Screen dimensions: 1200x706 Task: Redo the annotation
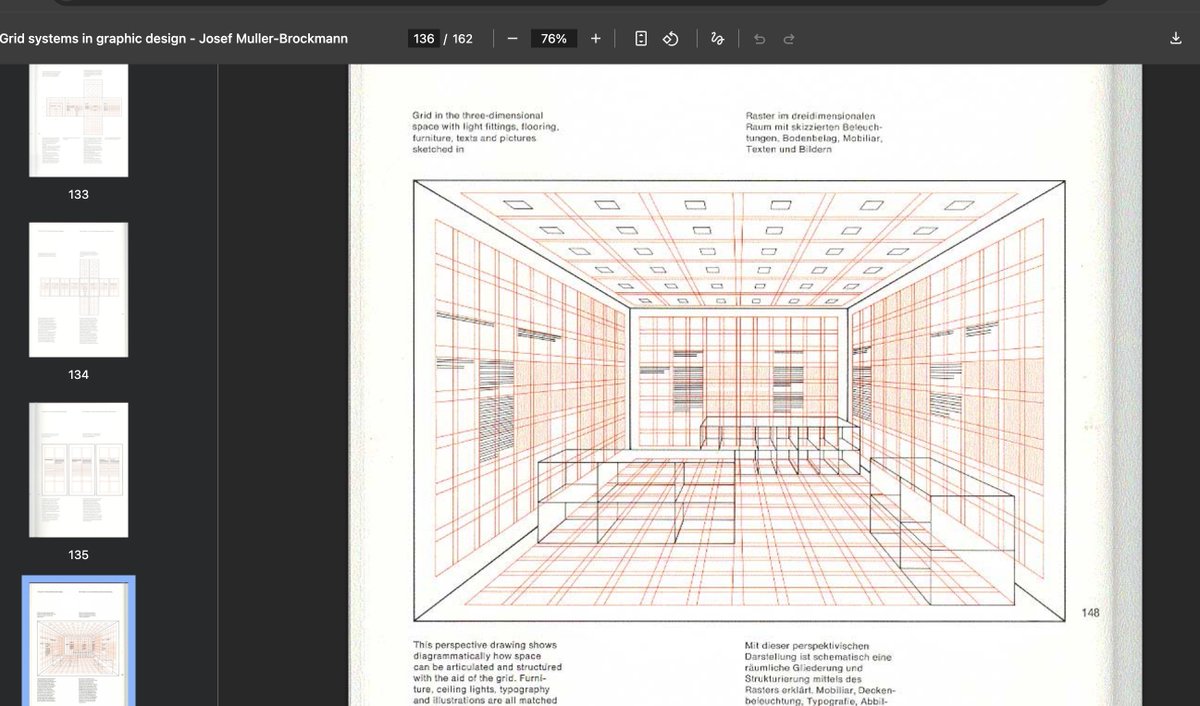tap(789, 39)
